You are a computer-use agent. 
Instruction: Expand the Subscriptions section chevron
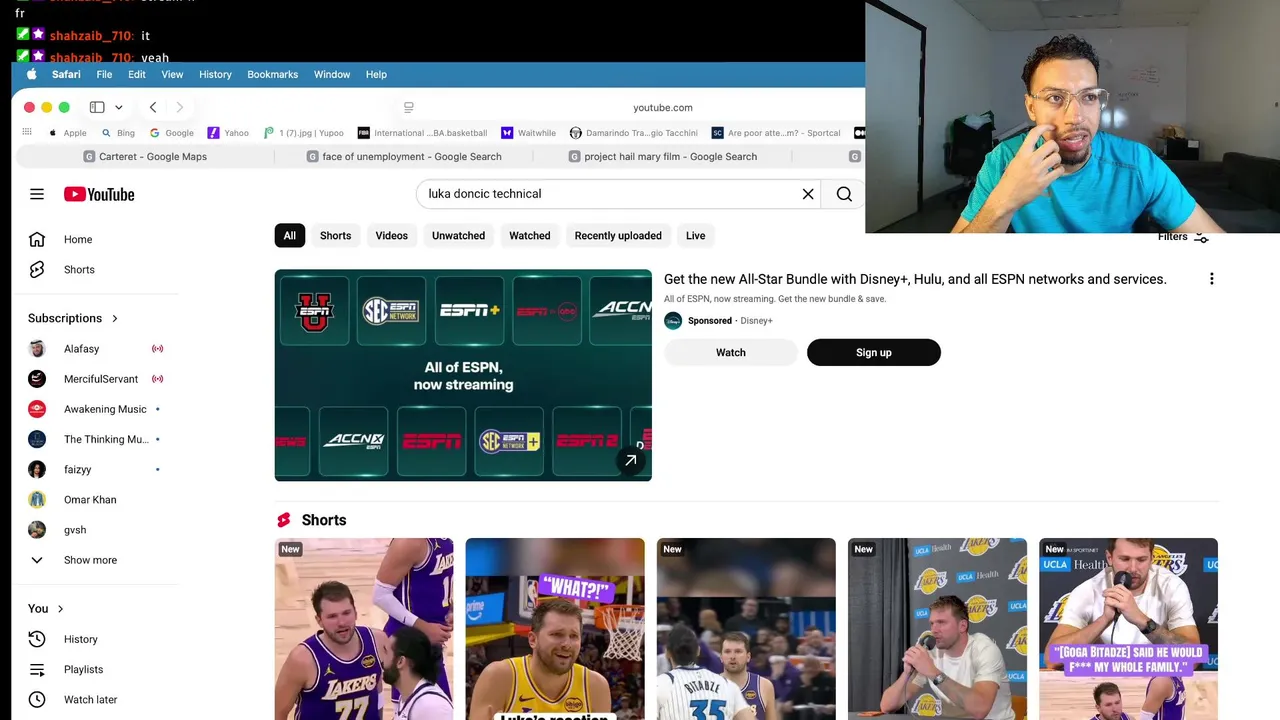[x=115, y=318]
